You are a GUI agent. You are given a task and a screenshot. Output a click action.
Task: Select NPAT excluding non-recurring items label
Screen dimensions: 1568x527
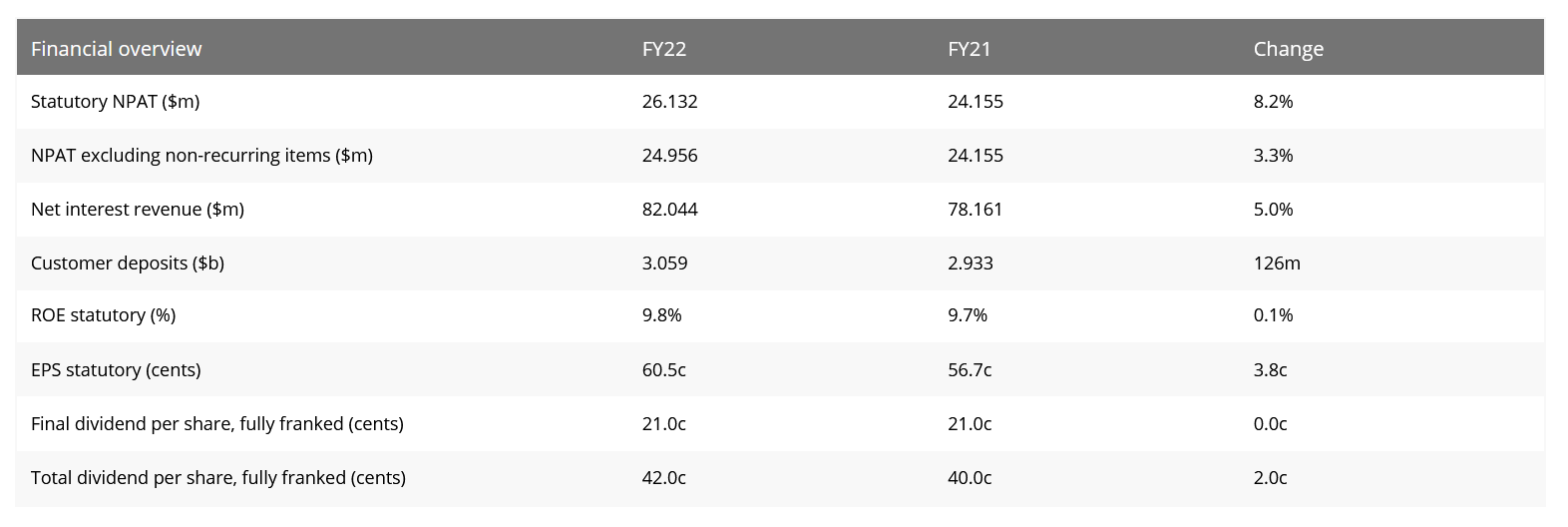coord(201,156)
